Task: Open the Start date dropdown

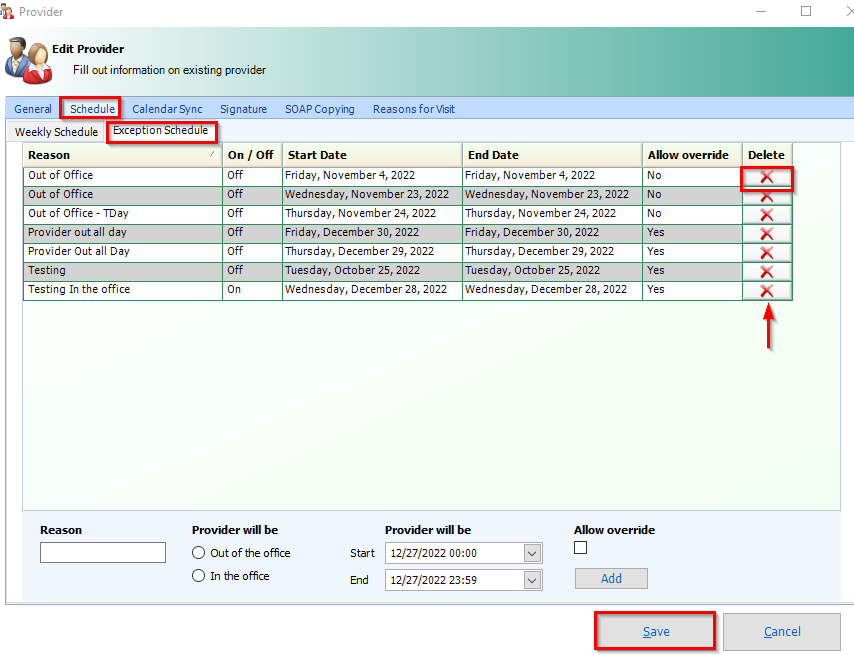Action: click(532, 554)
